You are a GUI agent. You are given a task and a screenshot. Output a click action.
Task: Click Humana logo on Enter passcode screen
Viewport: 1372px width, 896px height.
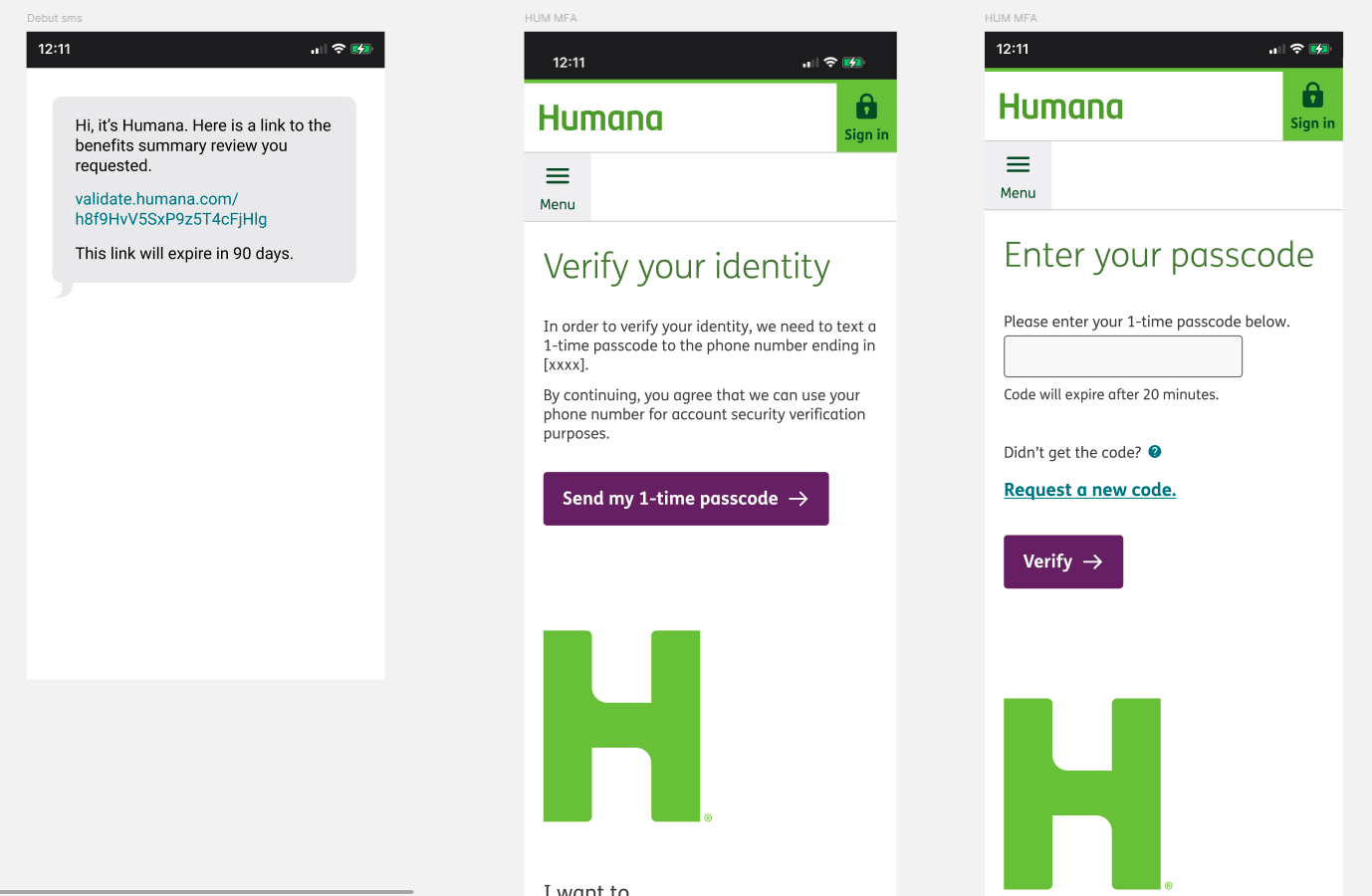pos(1060,108)
